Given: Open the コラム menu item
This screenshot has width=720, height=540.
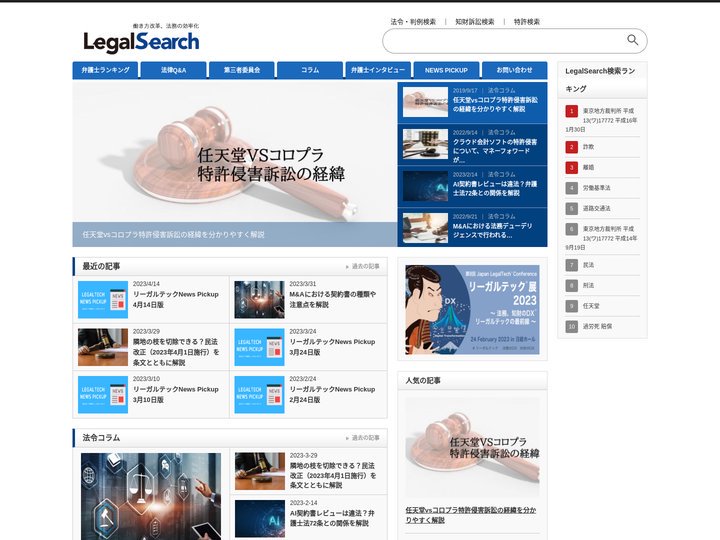Looking at the screenshot, I should (x=310, y=70).
